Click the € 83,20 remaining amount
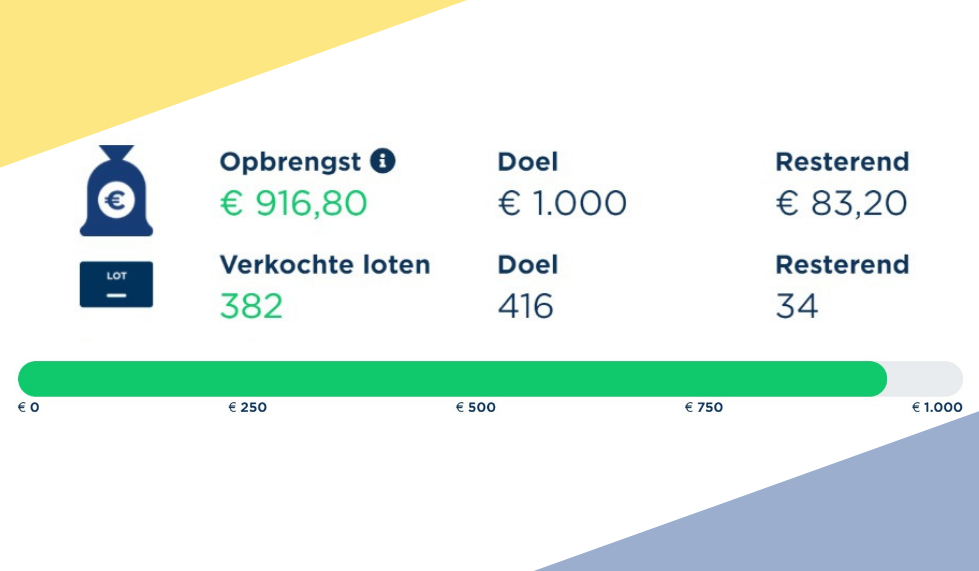 coord(841,204)
